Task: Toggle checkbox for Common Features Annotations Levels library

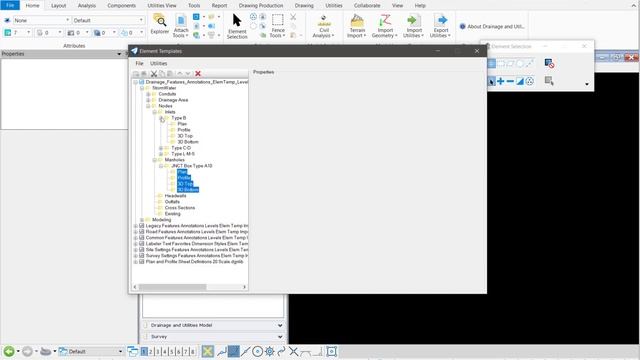Action: [142, 238]
